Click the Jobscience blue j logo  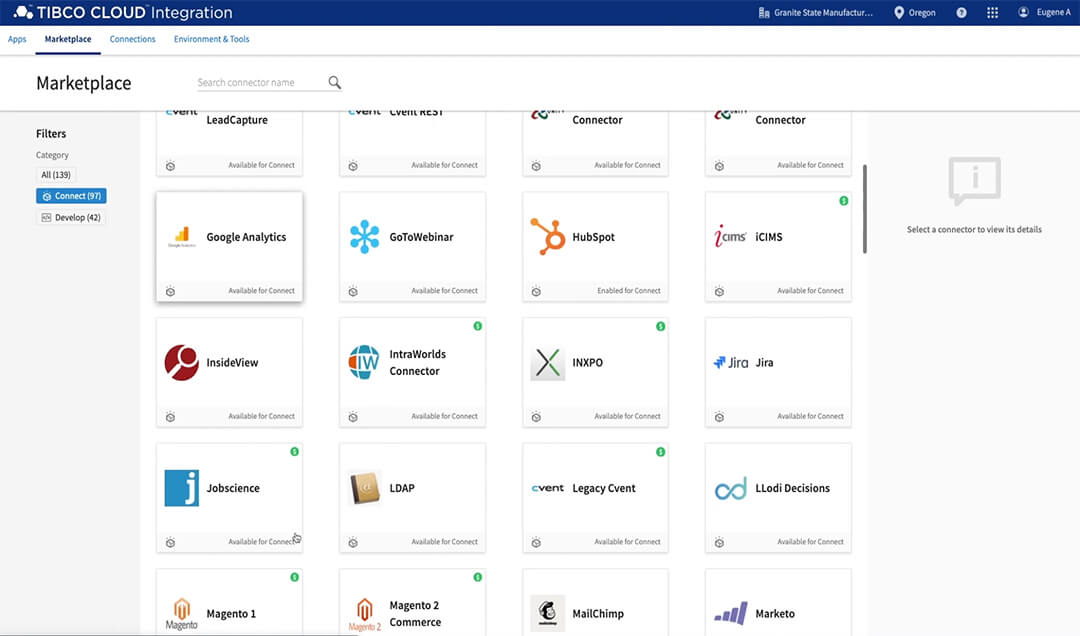click(182, 488)
